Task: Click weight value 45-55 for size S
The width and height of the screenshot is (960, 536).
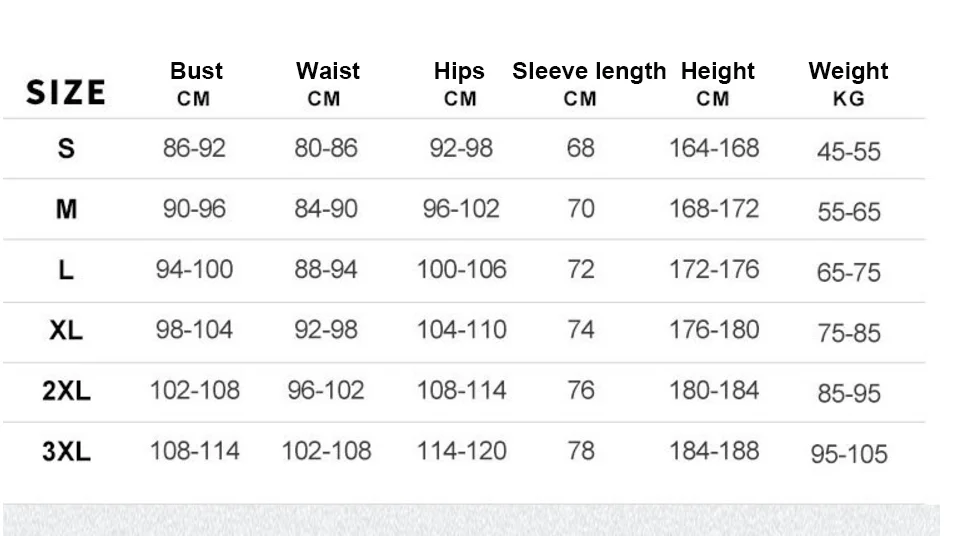Action: 849,152
